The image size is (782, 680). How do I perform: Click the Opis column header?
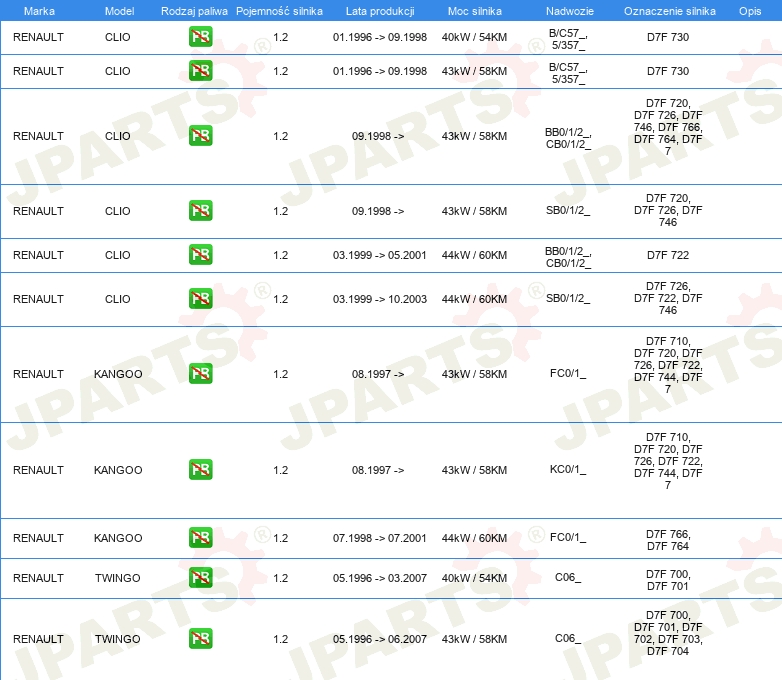tap(750, 11)
